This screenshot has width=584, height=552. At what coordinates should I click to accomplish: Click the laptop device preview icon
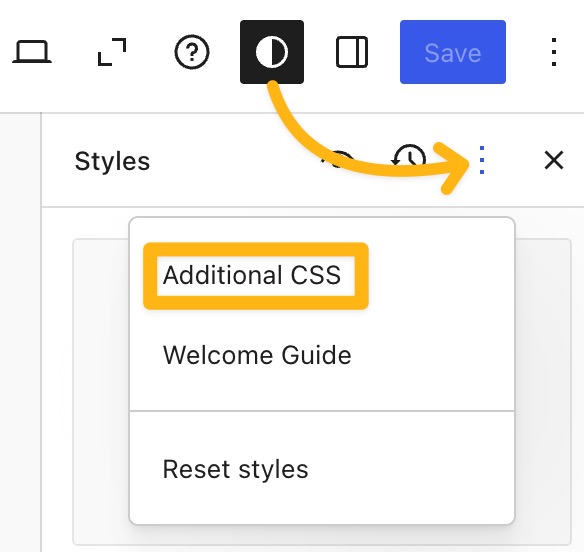click(x=32, y=52)
